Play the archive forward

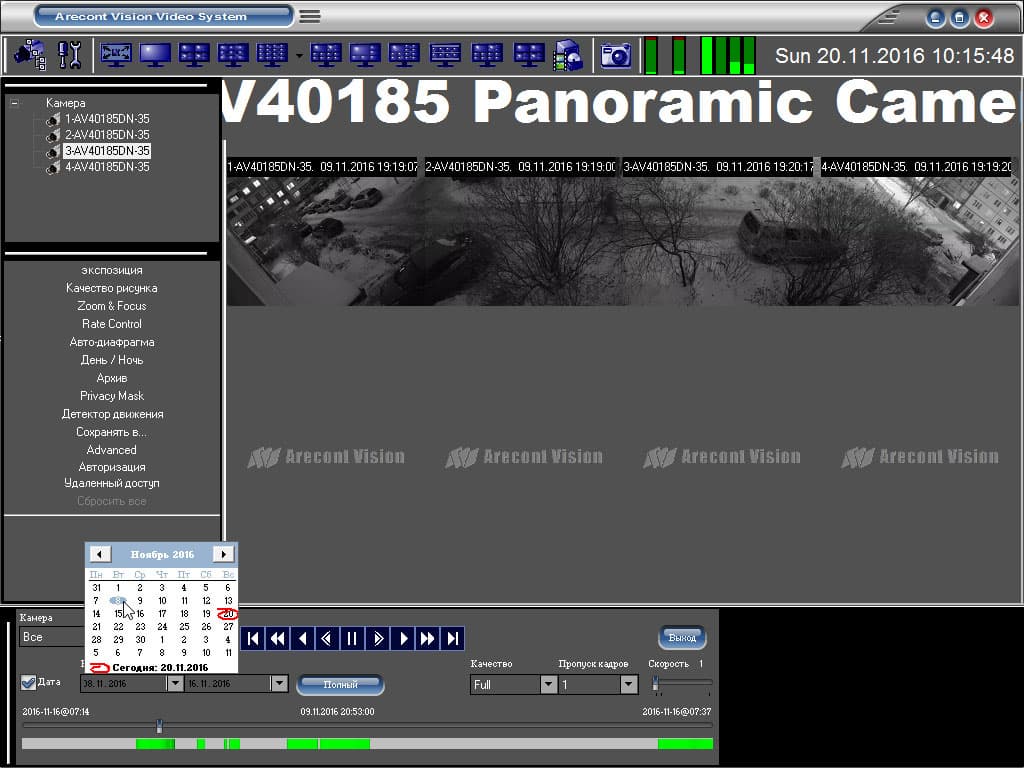pyautogui.click(x=402, y=638)
